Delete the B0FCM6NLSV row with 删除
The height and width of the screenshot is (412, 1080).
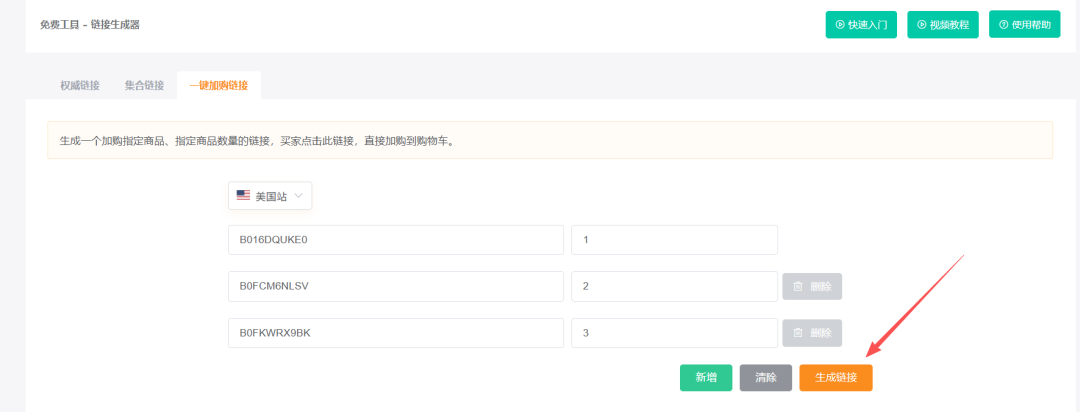(812, 286)
